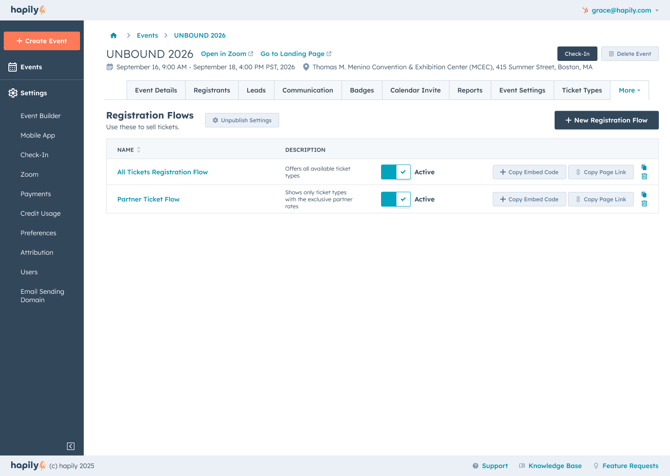Viewport: 670px width, 476px height.
Task: Click the Unpublish Settings button
Action: tap(242, 120)
